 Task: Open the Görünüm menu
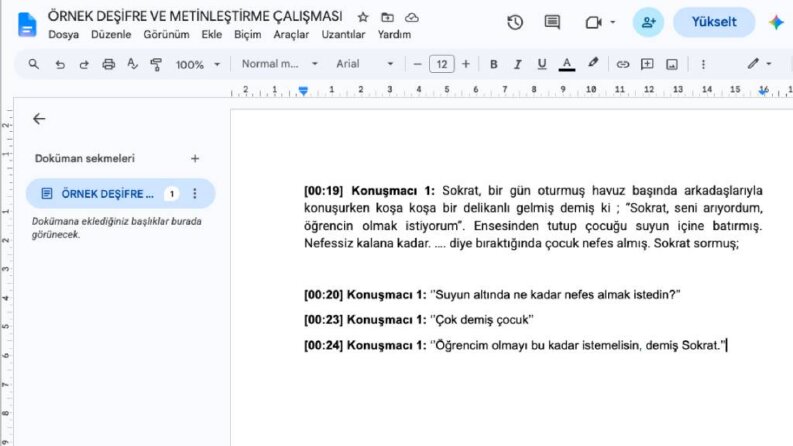166,34
